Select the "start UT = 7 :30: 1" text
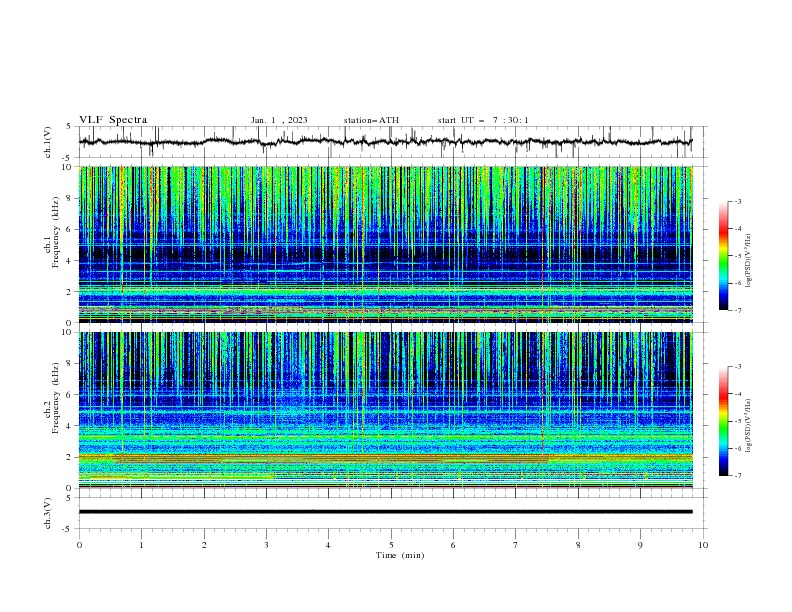Image resolution: width=792 pixels, height=612 pixels. pyautogui.click(x=483, y=120)
